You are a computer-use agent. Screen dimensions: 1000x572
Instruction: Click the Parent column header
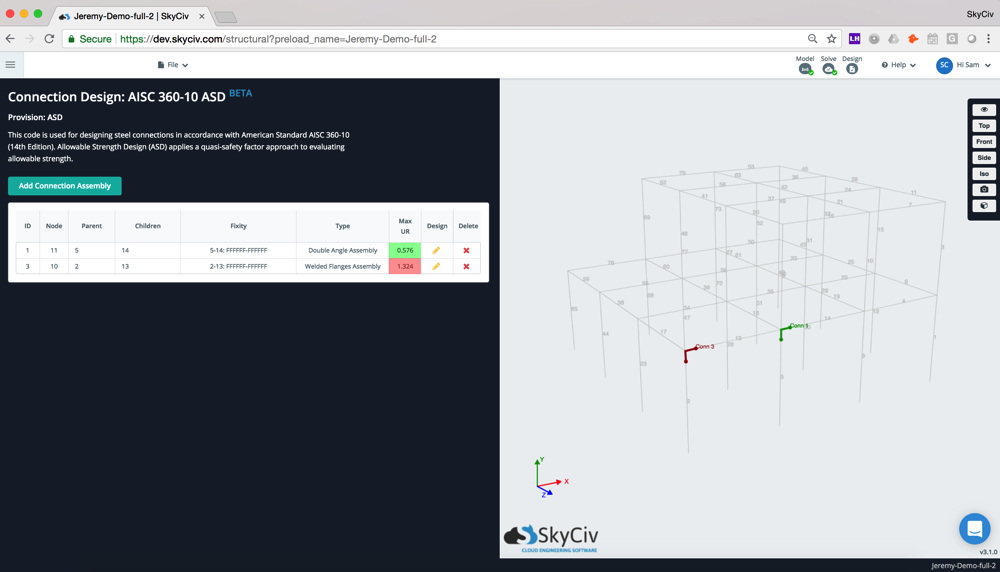91,226
